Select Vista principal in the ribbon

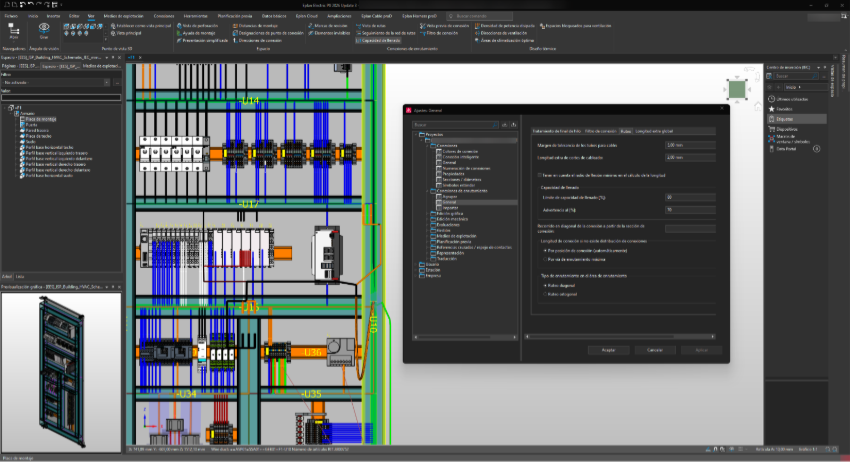click(x=126, y=33)
